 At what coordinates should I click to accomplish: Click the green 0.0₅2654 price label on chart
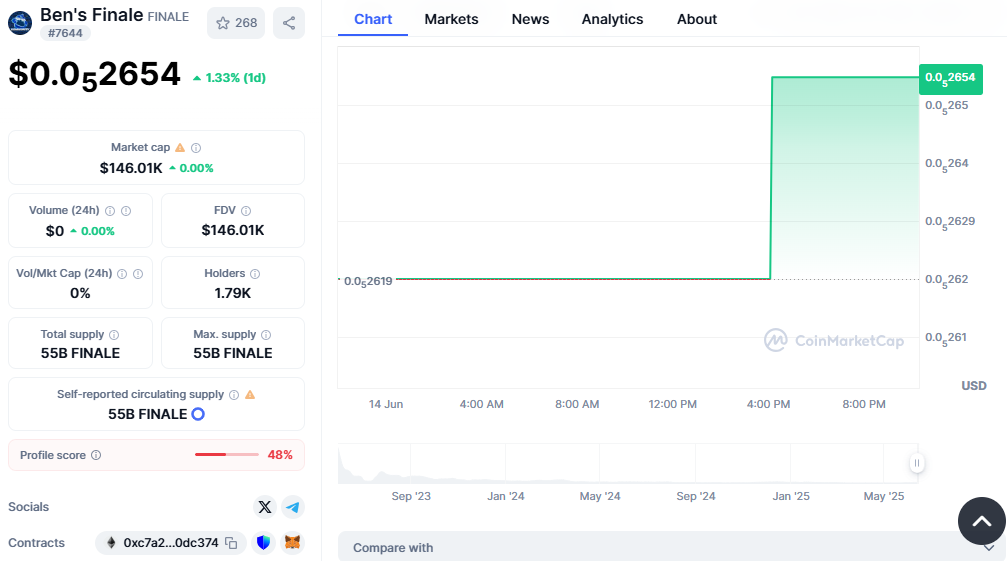(x=950, y=78)
